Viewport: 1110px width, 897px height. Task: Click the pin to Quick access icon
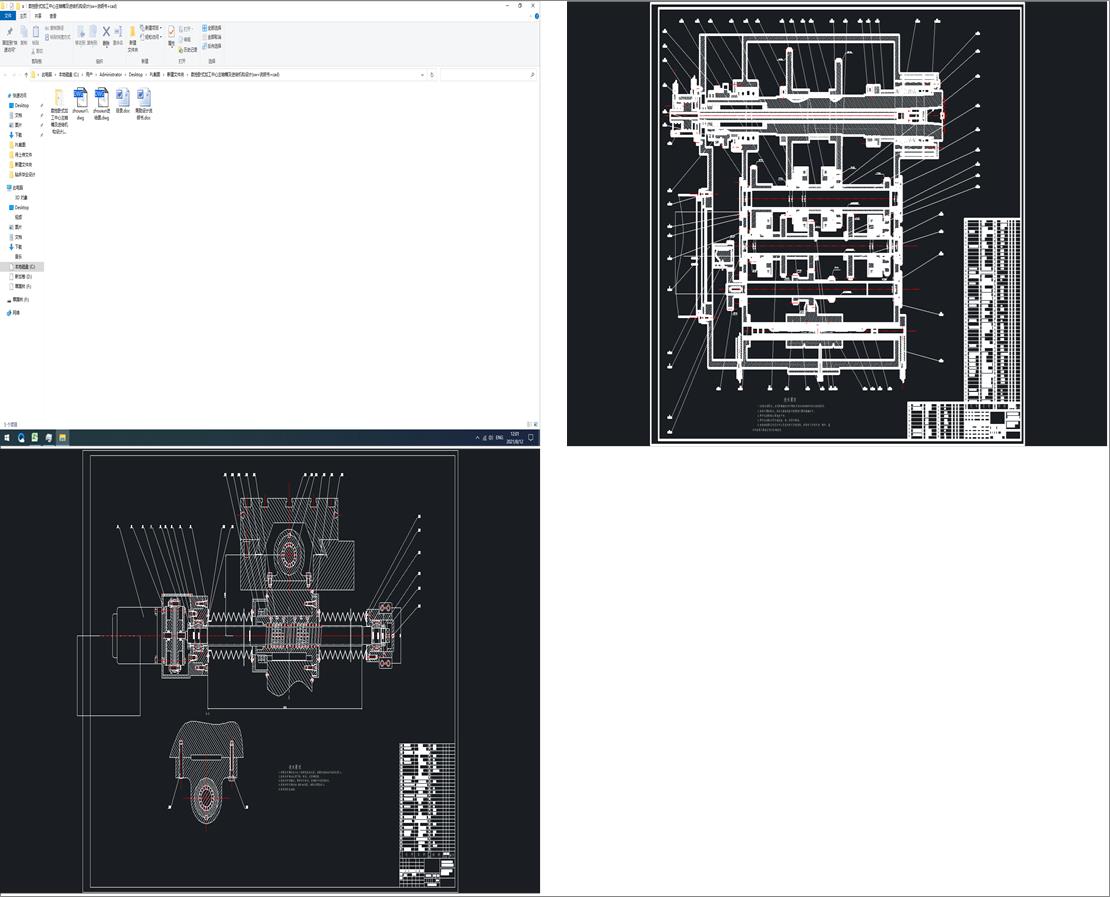click(x=9, y=33)
